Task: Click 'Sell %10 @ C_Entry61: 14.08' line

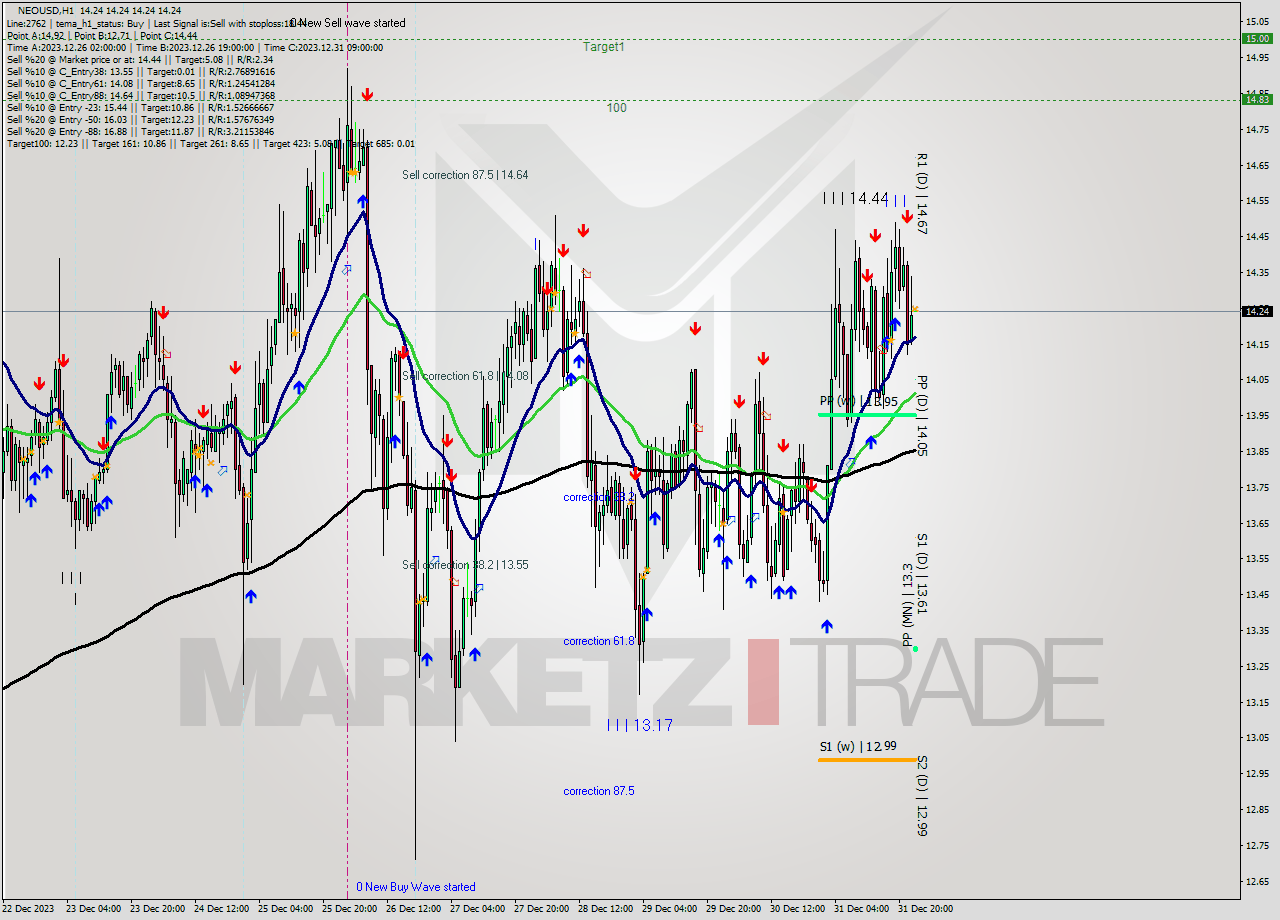Action: [x=140, y=83]
